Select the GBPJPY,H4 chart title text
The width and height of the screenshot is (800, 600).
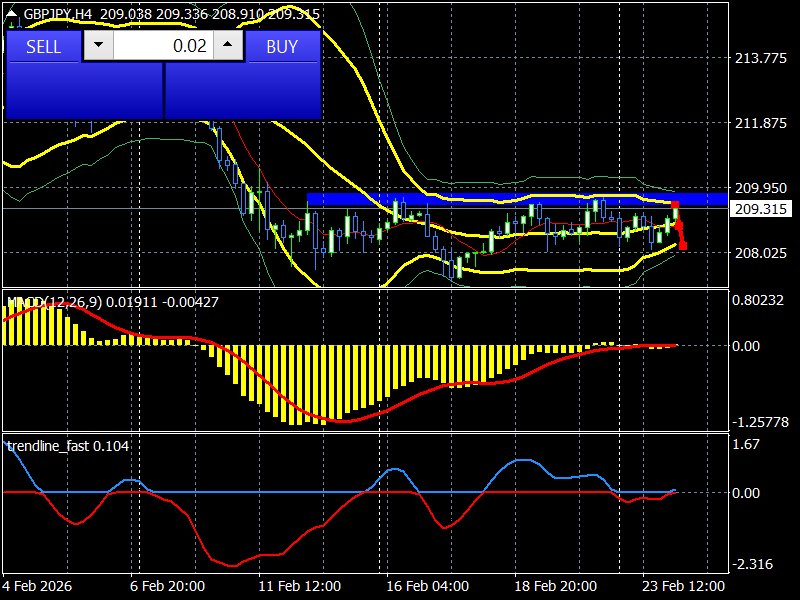58,14
